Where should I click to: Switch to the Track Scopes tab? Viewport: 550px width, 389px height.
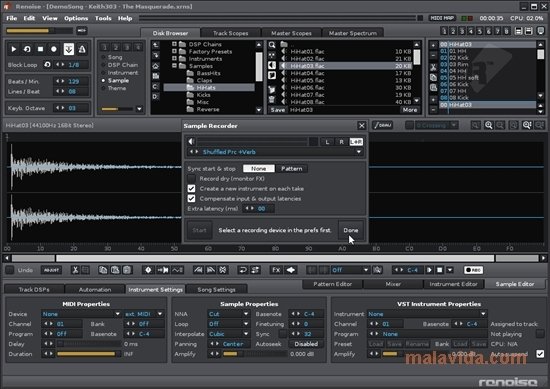[230, 33]
